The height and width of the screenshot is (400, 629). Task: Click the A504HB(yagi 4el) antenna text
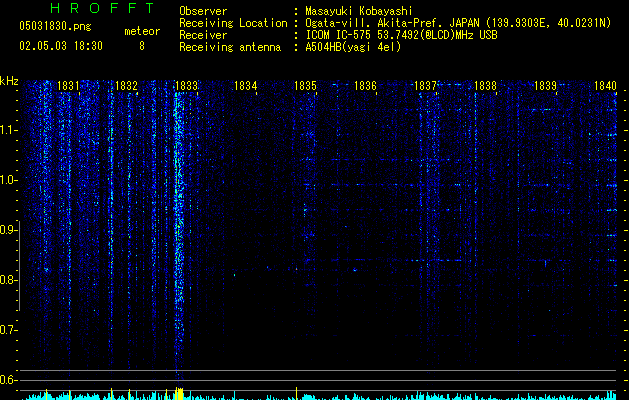click(353, 47)
